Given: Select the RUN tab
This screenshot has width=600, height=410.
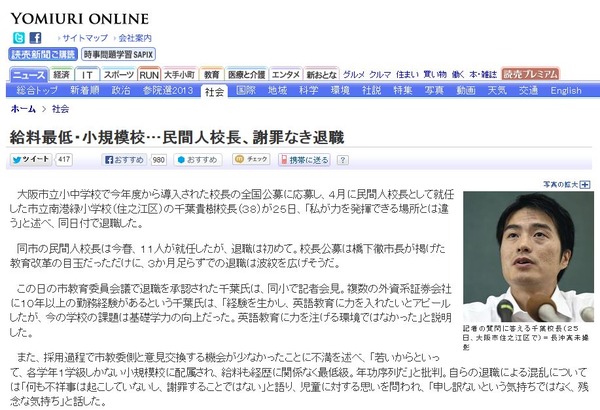Looking at the screenshot, I should click(149, 74).
